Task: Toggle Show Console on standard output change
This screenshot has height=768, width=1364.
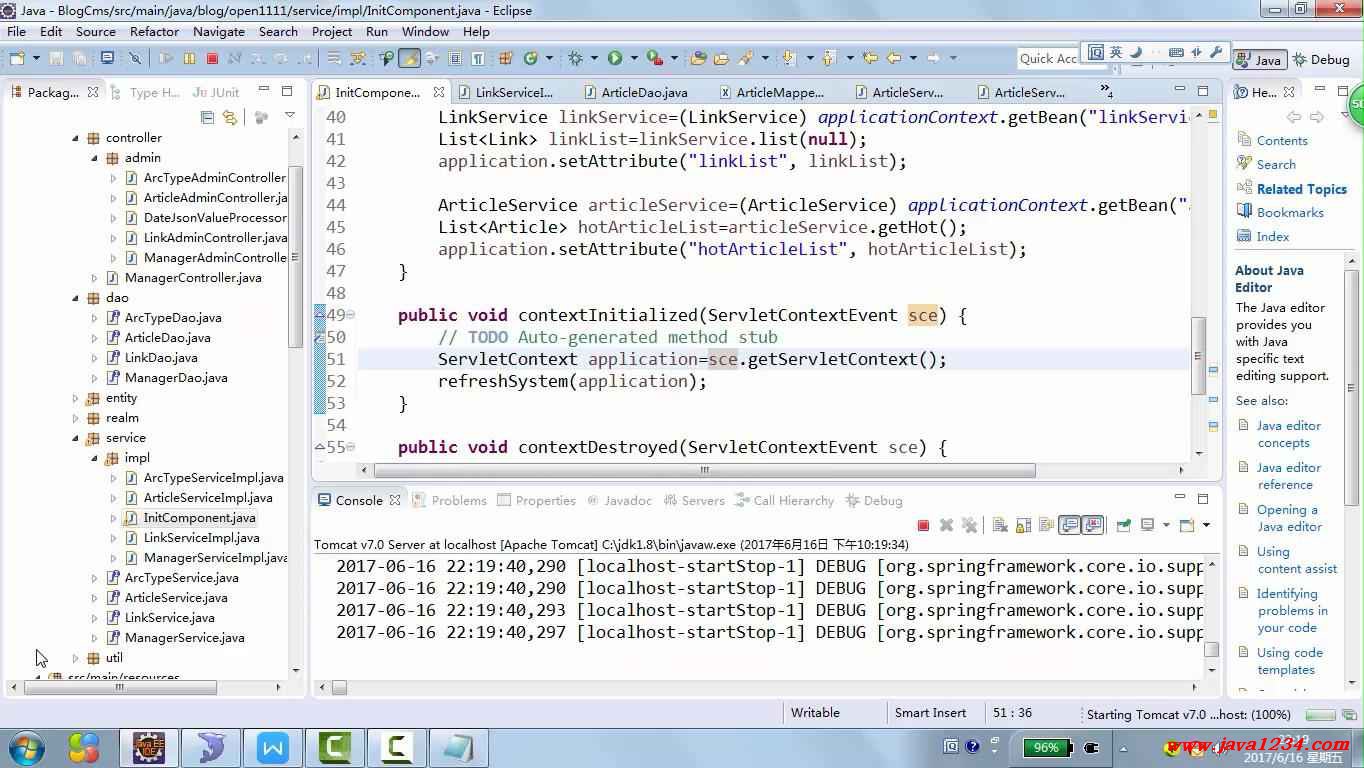Action: [x=1069, y=525]
